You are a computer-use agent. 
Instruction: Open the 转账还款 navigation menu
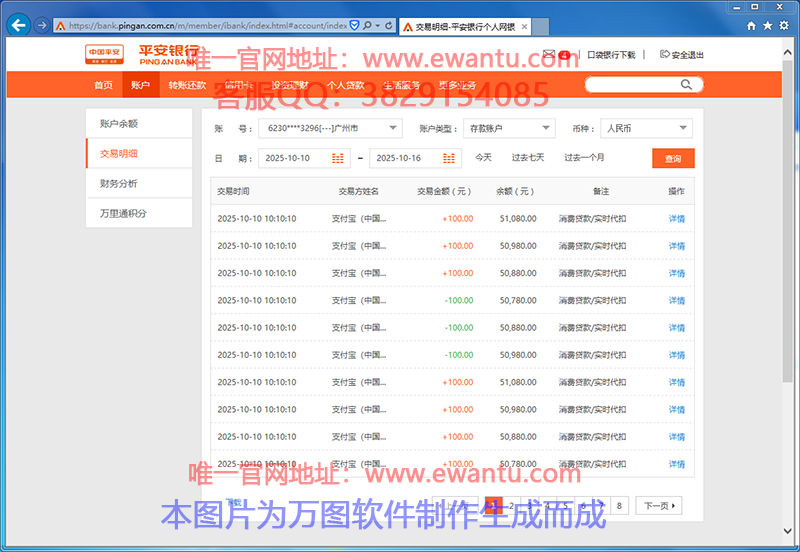pyautogui.click(x=187, y=85)
